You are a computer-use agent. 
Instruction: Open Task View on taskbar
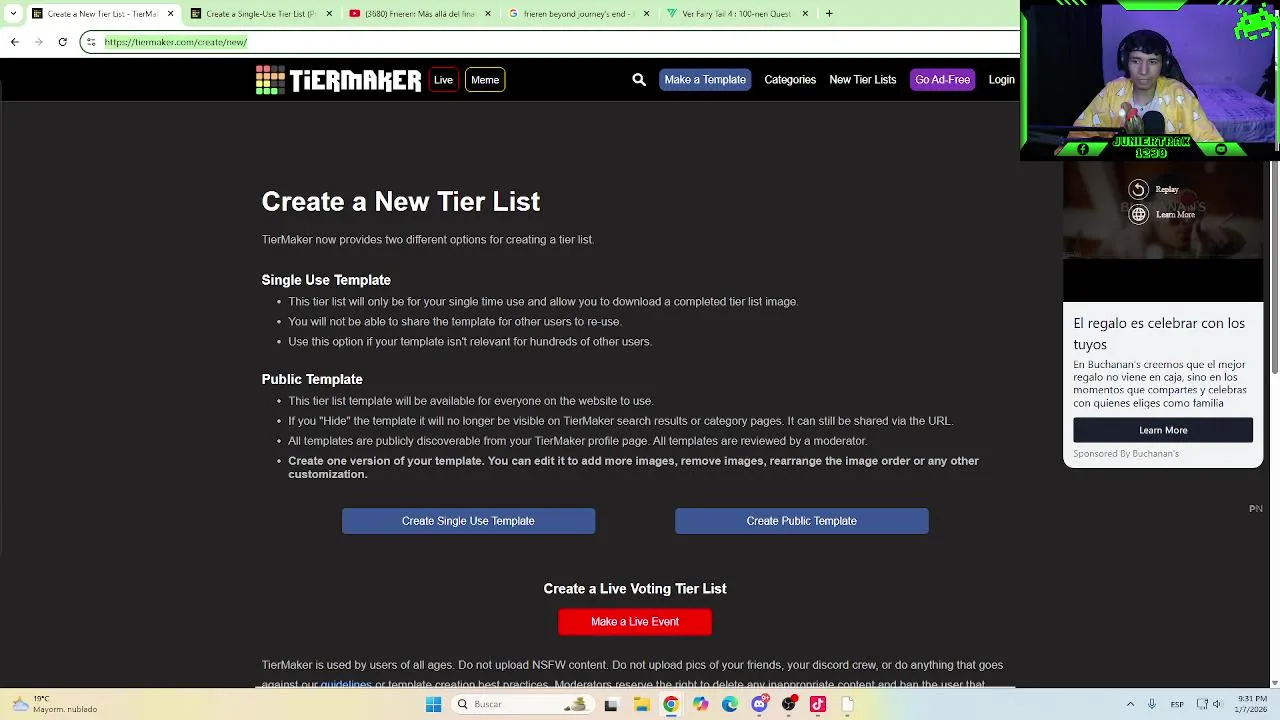coord(611,704)
